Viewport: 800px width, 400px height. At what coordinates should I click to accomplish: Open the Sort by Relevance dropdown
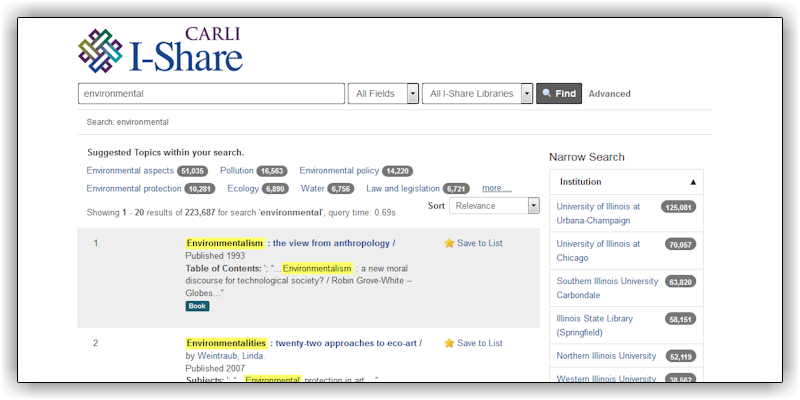(494, 205)
